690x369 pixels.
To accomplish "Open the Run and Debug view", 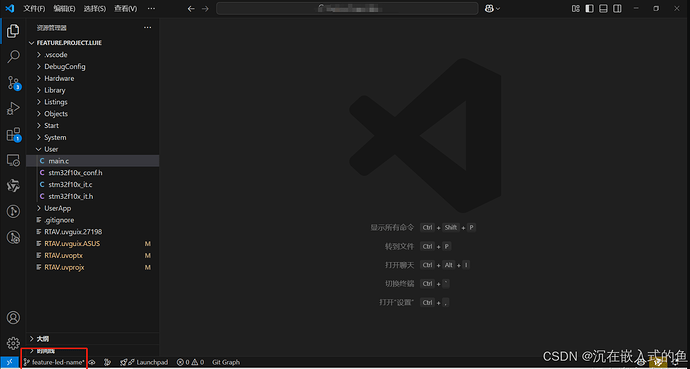I will point(13,108).
